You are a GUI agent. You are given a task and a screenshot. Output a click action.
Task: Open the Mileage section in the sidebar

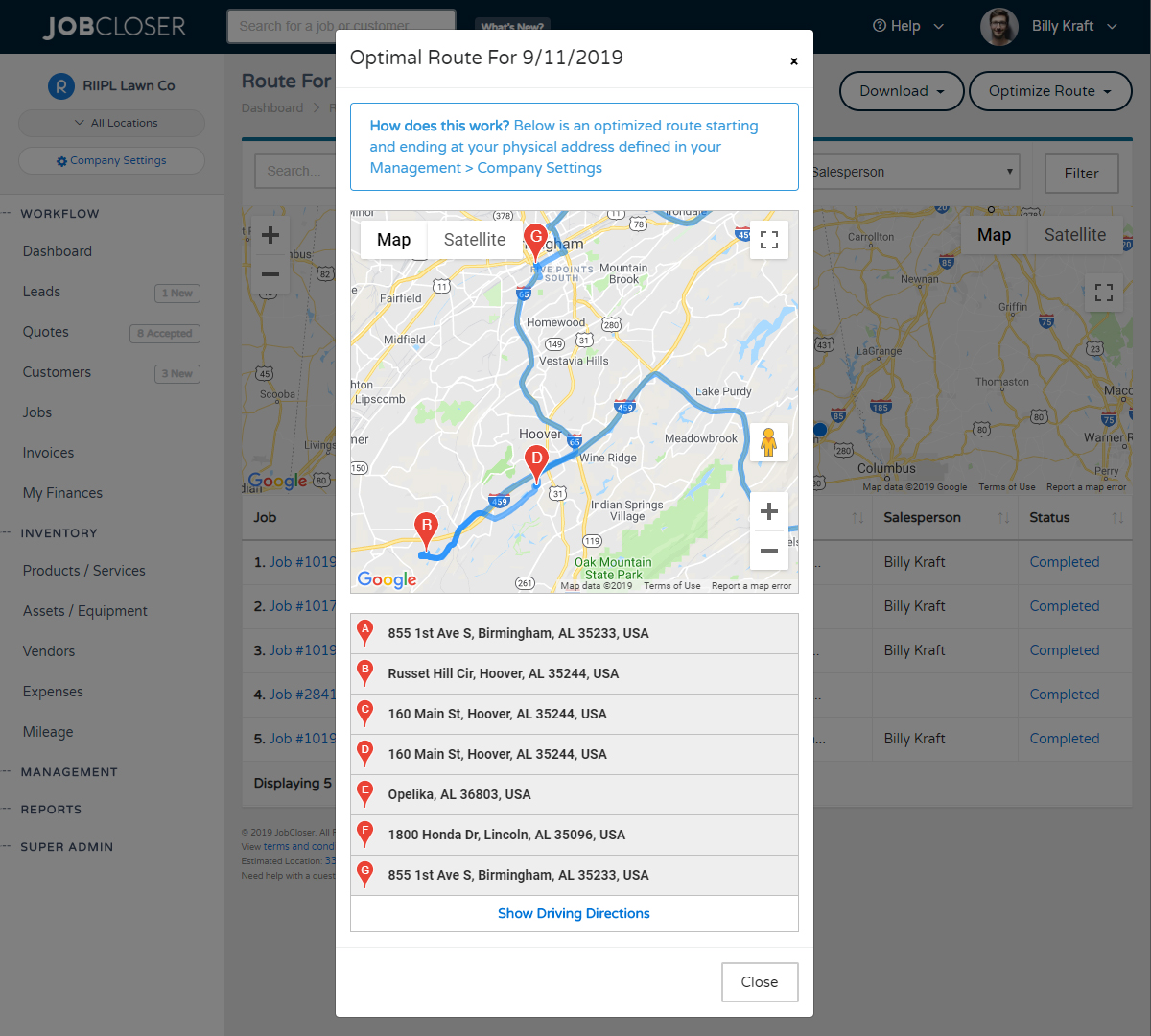[x=46, y=731]
